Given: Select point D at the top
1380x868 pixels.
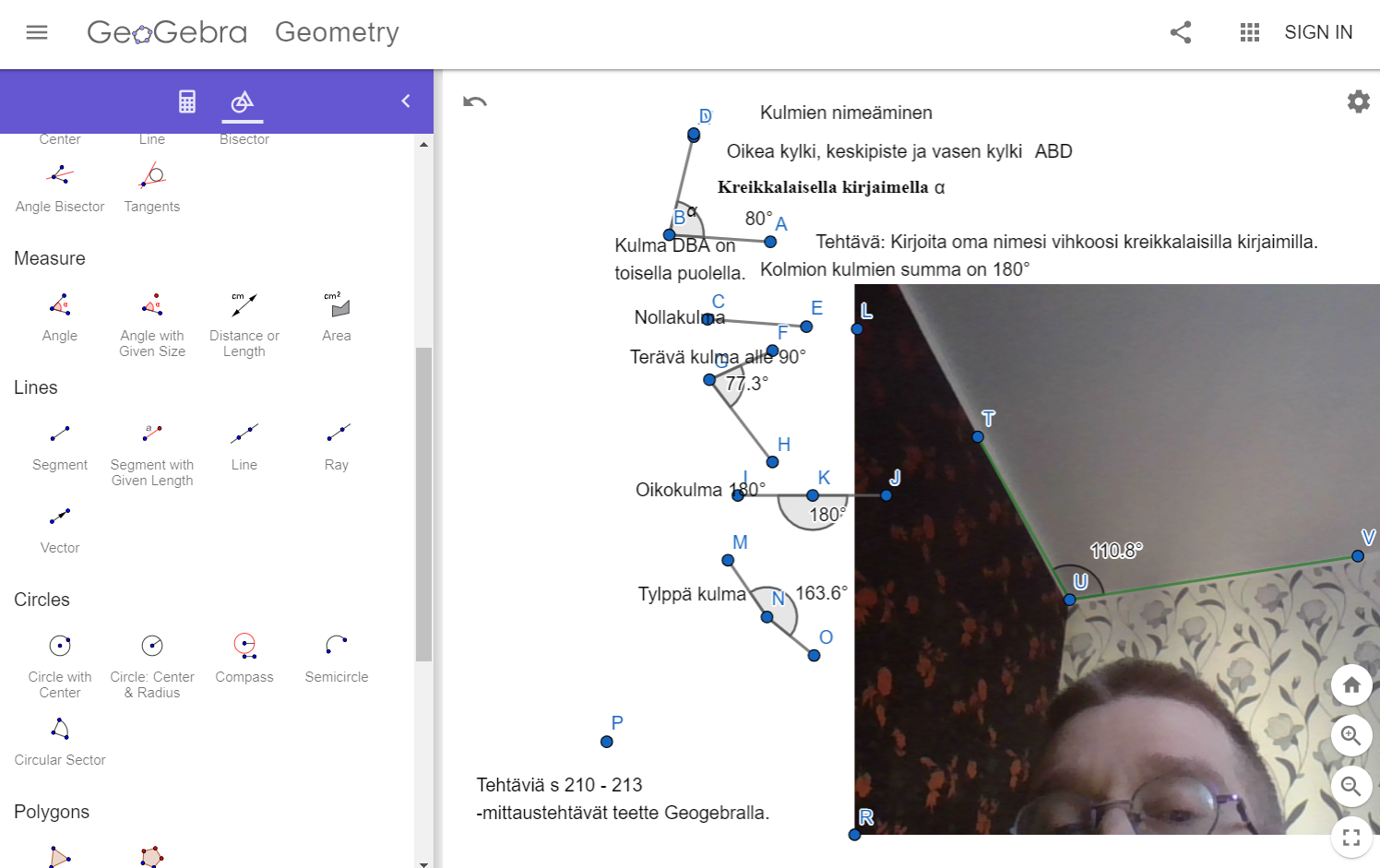Looking at the screenshot, I should [694, 135].
